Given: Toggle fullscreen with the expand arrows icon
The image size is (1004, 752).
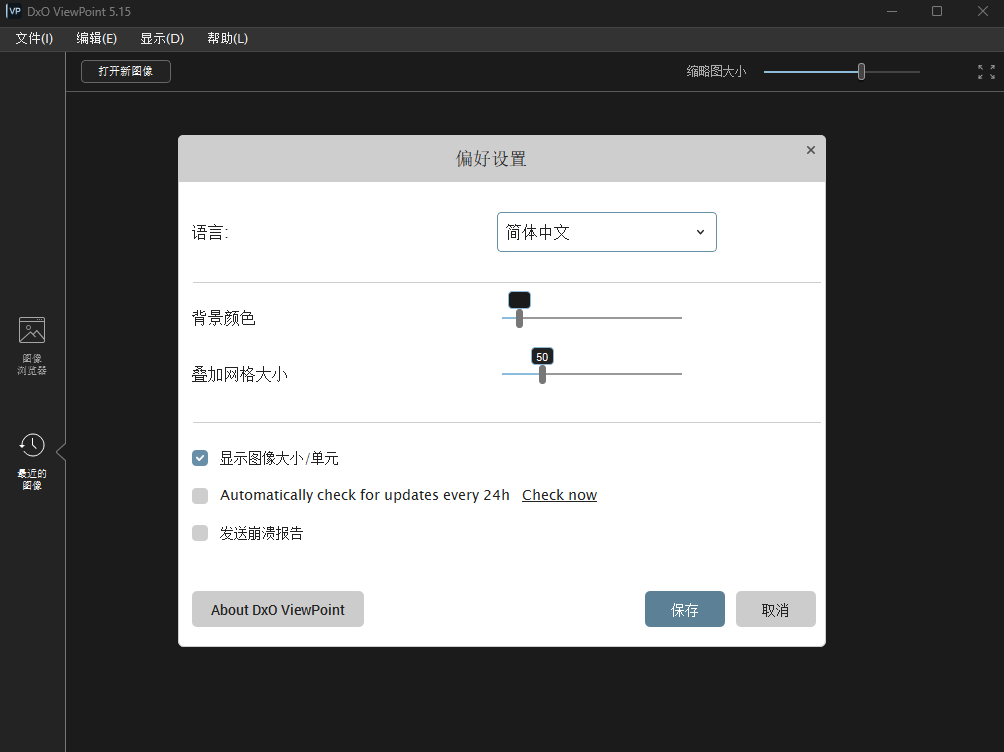Looking at the screenshot, I should pyautogui.click(x=986, y=72).
